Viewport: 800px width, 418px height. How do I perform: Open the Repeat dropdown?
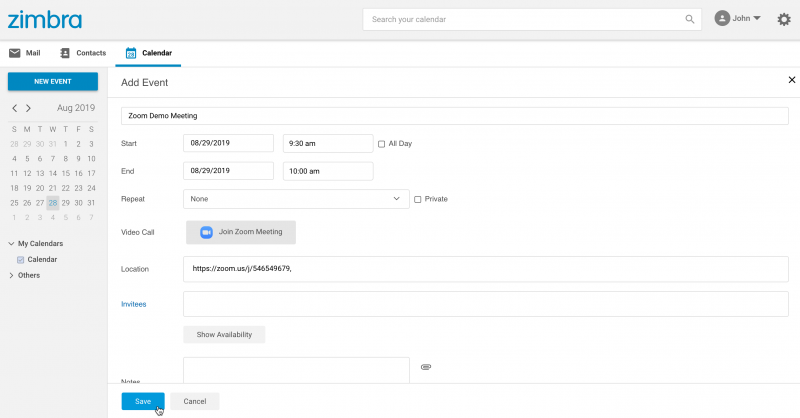point(296,199)
